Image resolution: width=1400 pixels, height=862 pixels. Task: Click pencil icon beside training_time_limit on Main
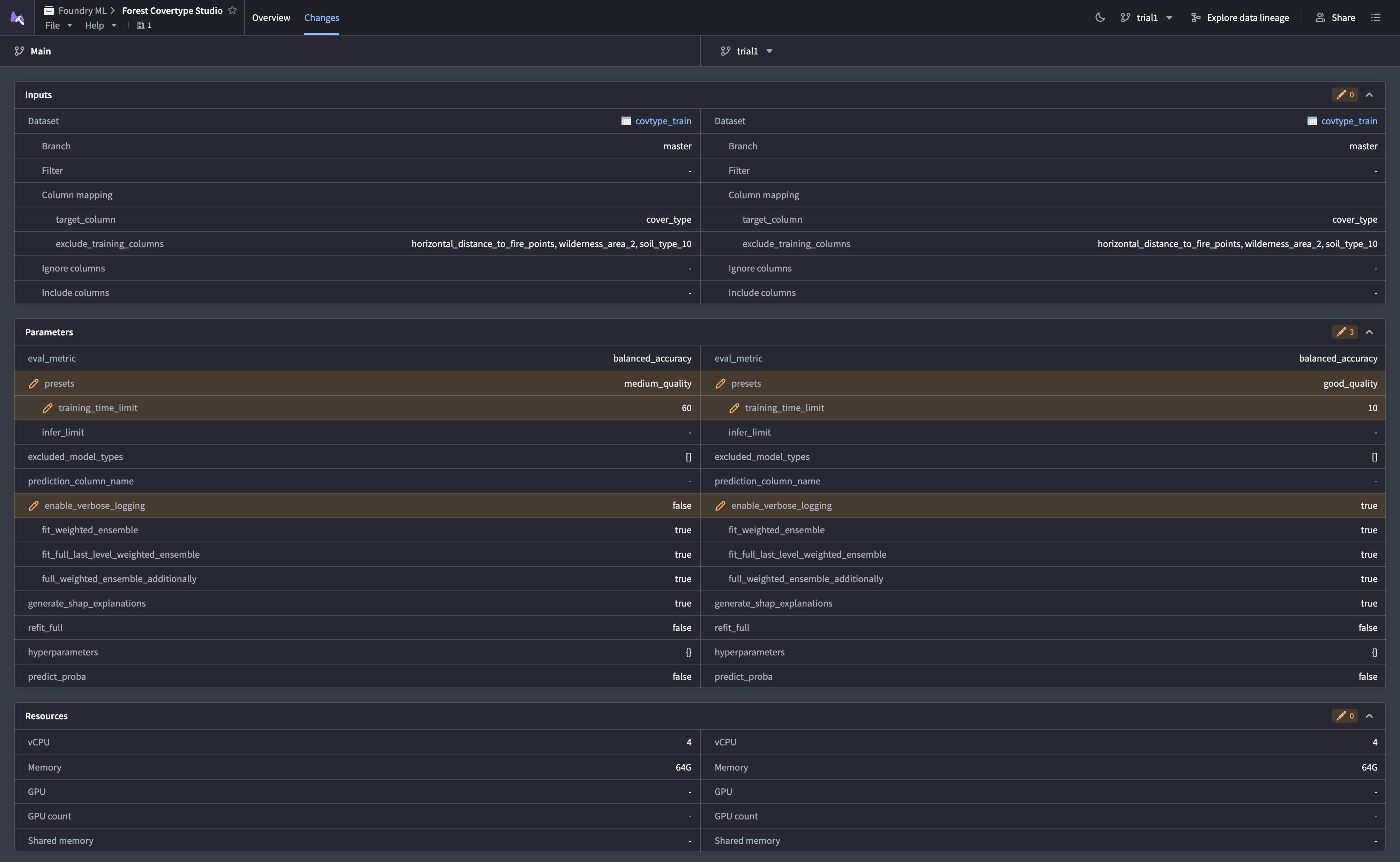pos(47,408)
